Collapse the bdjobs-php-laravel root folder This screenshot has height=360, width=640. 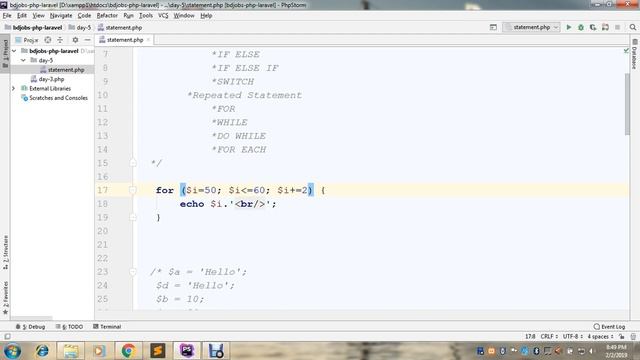point(14,51)
